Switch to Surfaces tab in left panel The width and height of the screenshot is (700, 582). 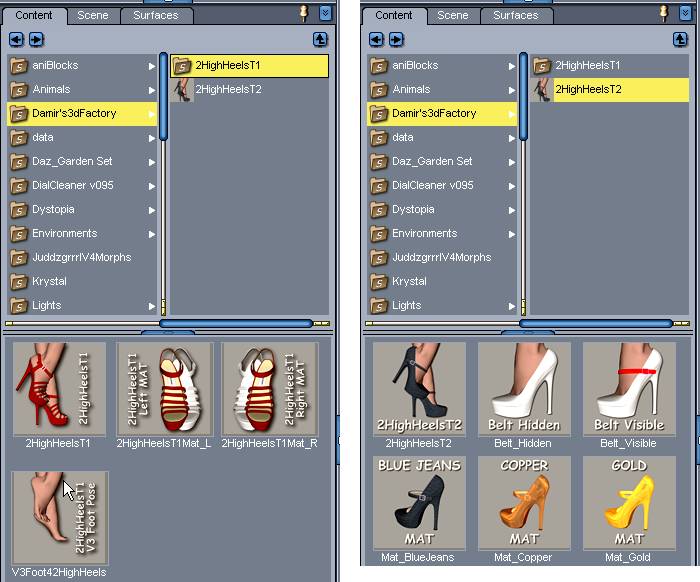(156, 16)
